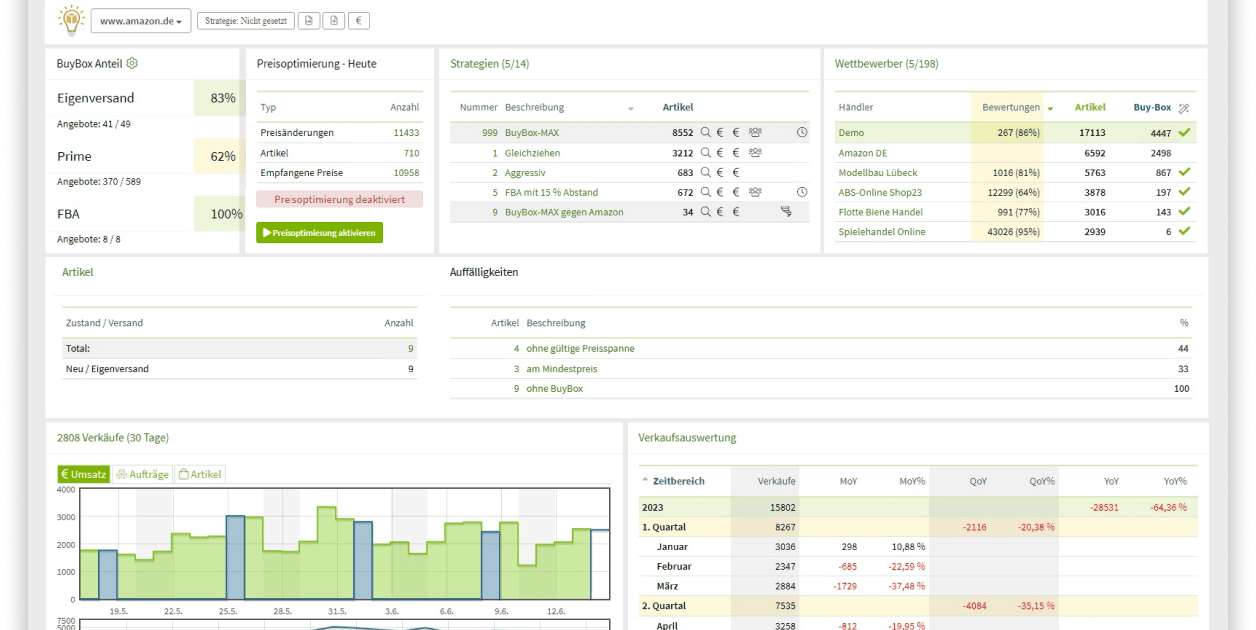
Task: Click the Februar row in Verkaufsauswertung
Action: point(918,566)
